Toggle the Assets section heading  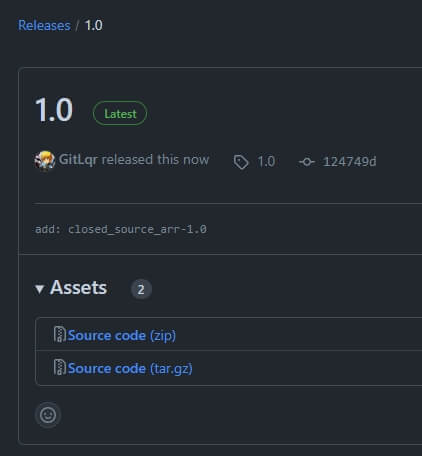[78, 288]
